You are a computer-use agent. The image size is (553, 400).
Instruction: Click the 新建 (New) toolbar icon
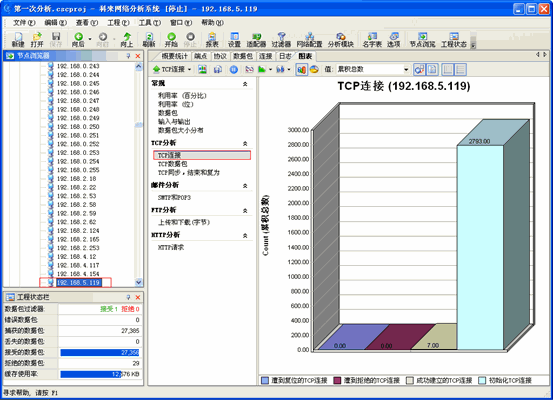click(x=18, y=40)
